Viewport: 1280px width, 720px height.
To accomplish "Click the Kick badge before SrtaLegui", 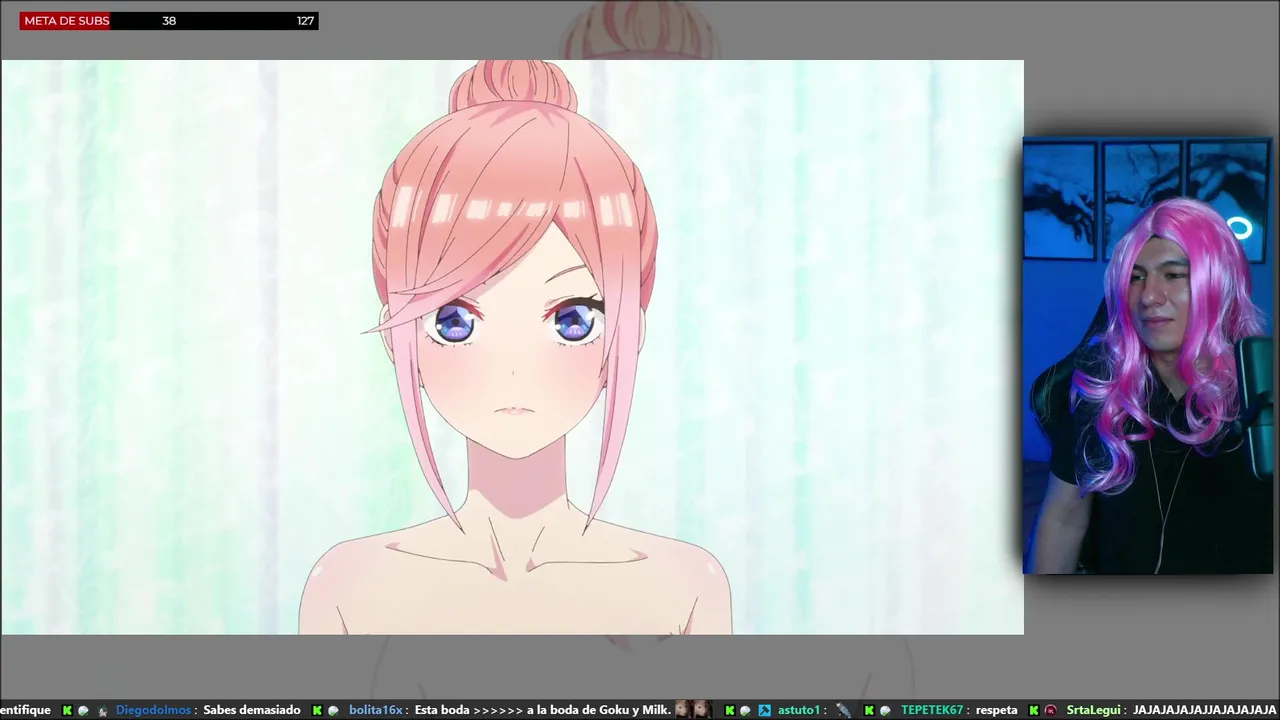I will [x=1034, y=710].
